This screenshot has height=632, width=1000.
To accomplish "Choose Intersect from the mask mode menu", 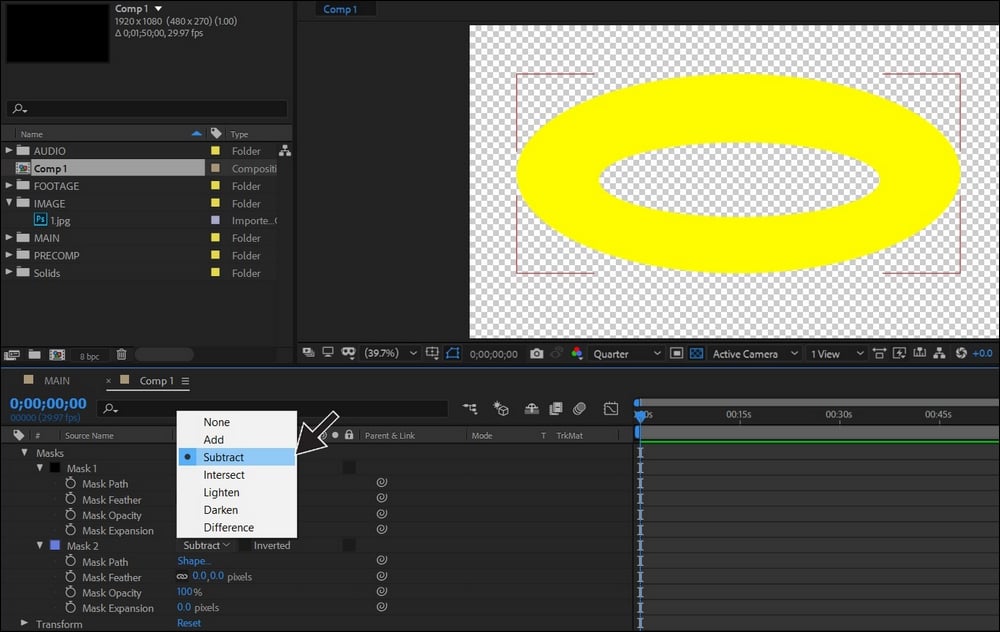I will click(226, 474).
